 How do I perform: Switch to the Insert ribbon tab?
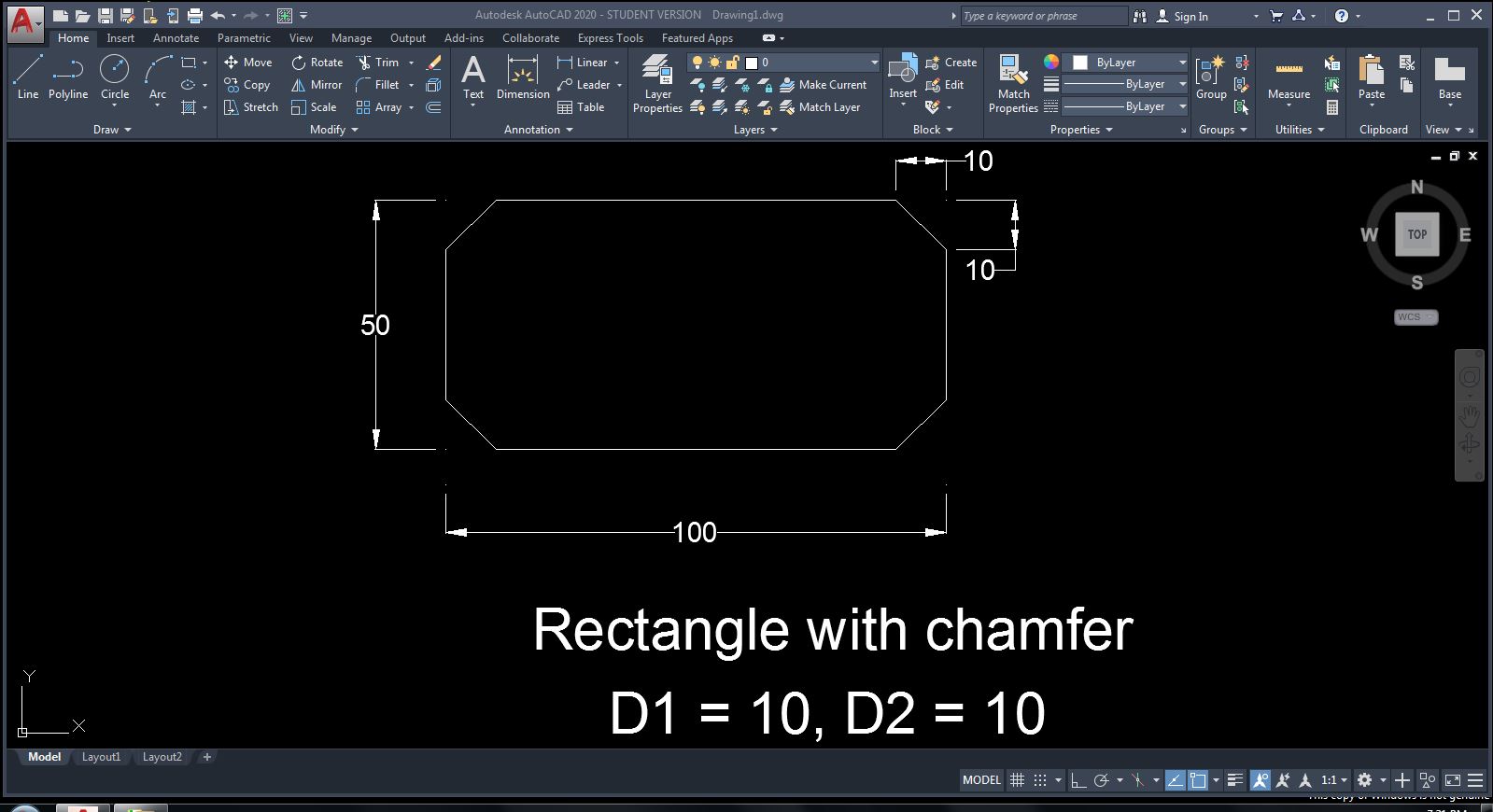pos(120,38)
